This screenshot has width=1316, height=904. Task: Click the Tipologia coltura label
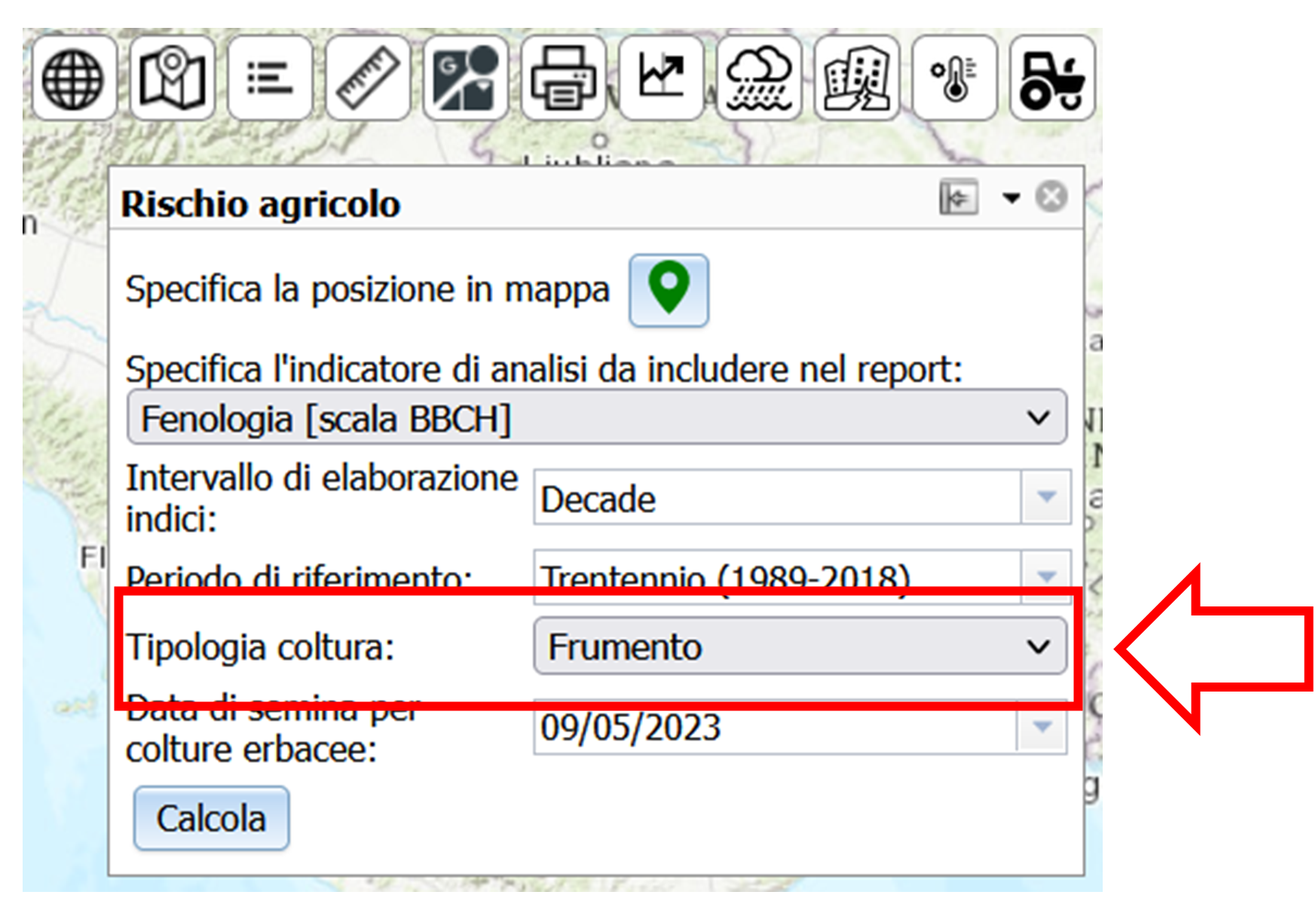point(260,647)
